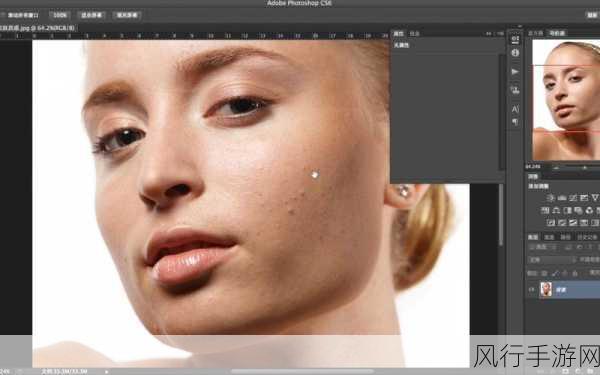Viewport: 600px width, 375px height.
Task: Click the Background layer thumbnail
Action: click(x=546, y=289)
